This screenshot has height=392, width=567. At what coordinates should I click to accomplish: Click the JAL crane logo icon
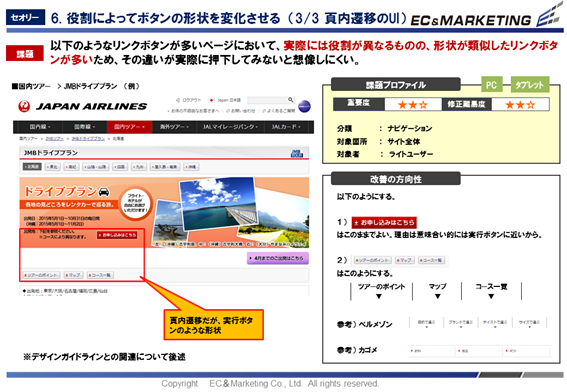point(24,106)
